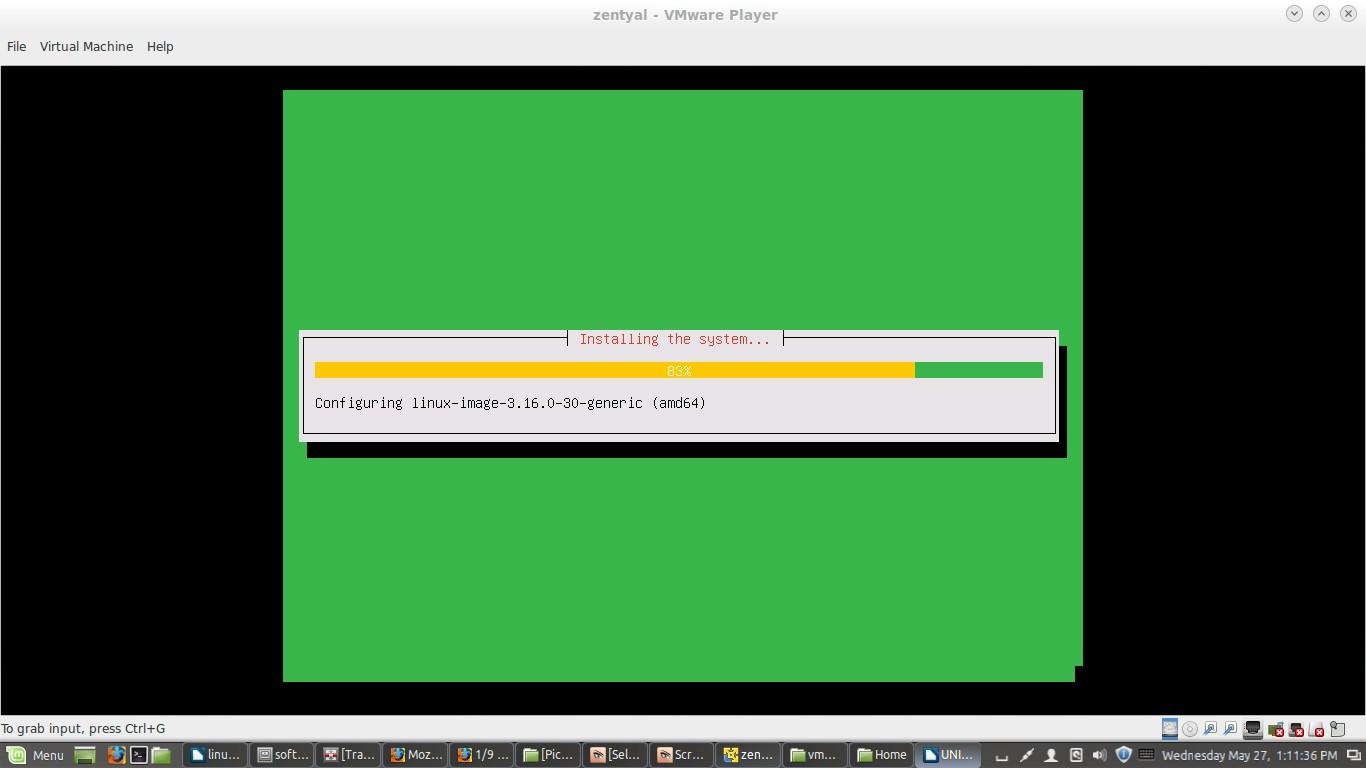Image resolution: width=1366 pixels, height=768 pixels.
Task: Click the device icon right after the CD/DVD icon
Action: coord(1210,729)
